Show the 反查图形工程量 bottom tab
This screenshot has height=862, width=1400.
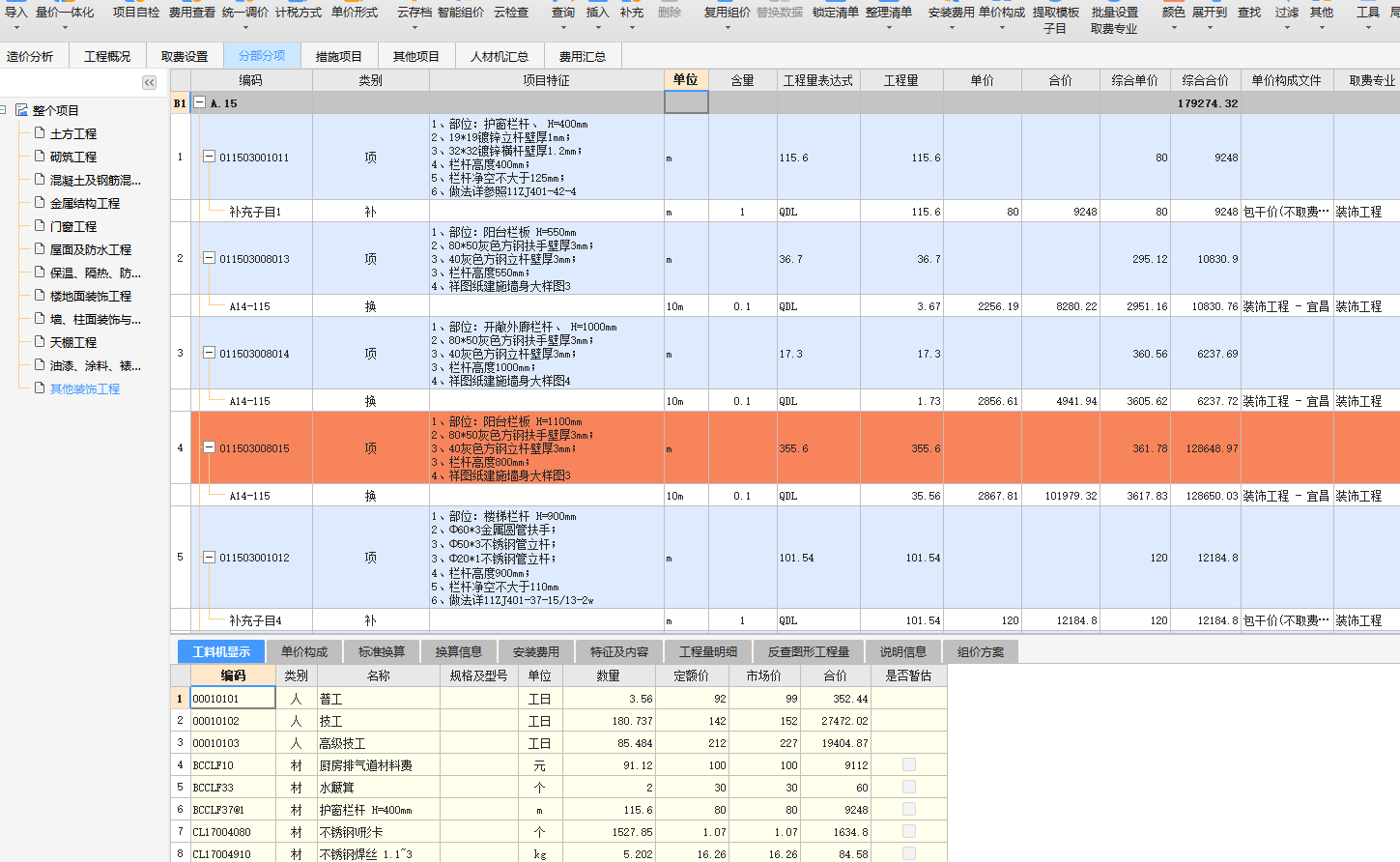tap(809, 651)
